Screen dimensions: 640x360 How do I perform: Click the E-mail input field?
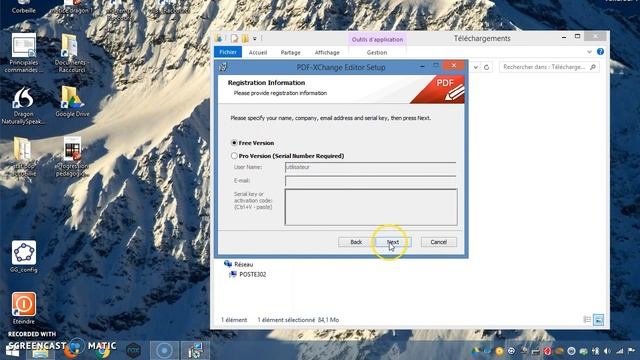[x=370, y=181]
